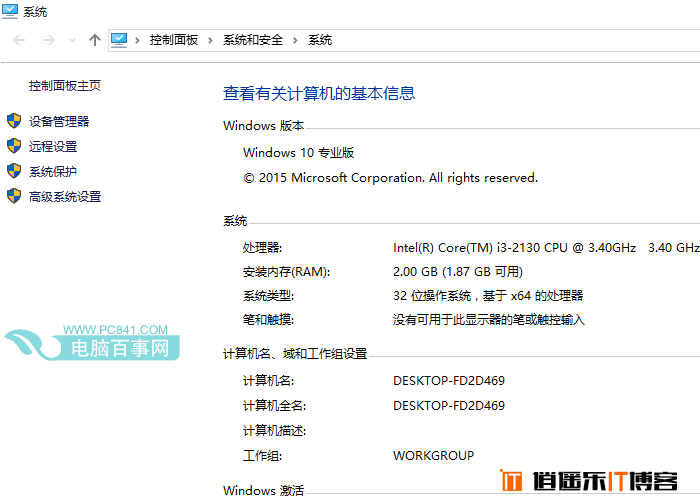Click 计算机全名 label

coord(275,406)
